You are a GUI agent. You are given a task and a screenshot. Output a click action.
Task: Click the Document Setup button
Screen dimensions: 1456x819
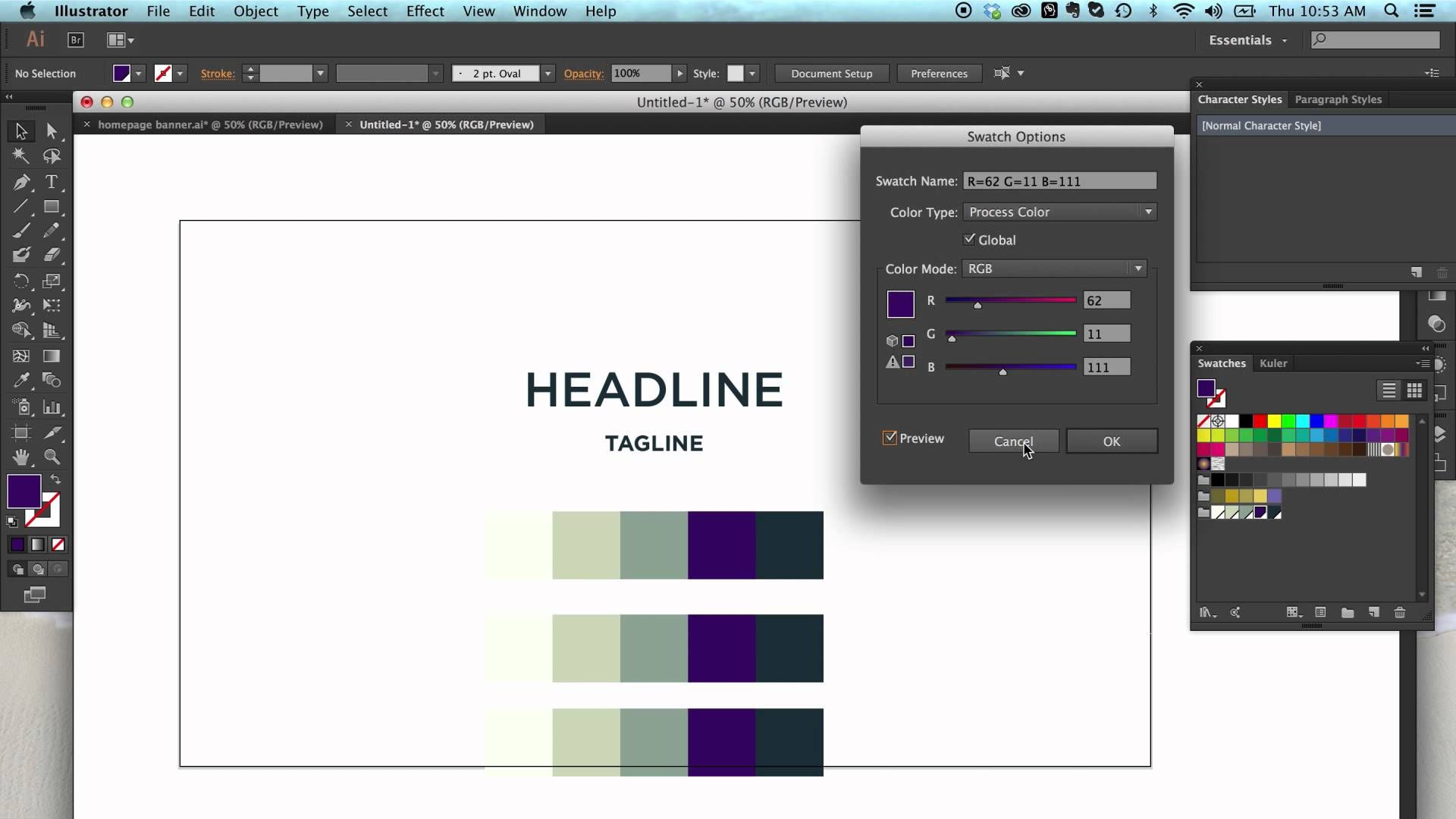point(831,74)
